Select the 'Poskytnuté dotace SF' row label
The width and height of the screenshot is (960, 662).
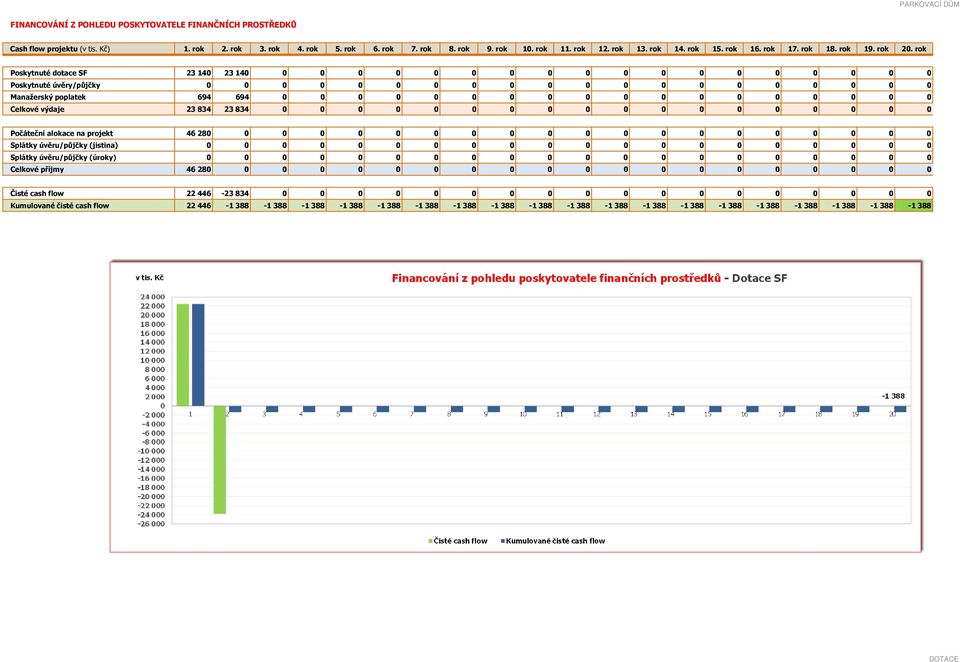pos(48,73)
